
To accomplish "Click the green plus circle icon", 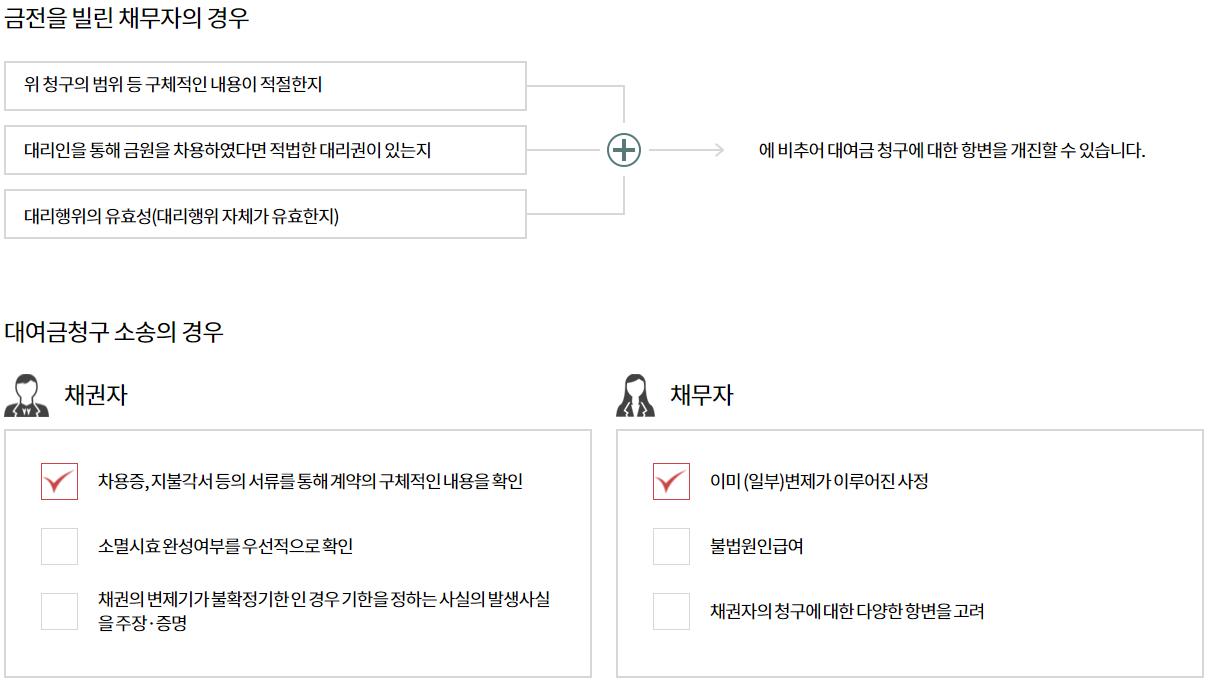I will point(624,150).
